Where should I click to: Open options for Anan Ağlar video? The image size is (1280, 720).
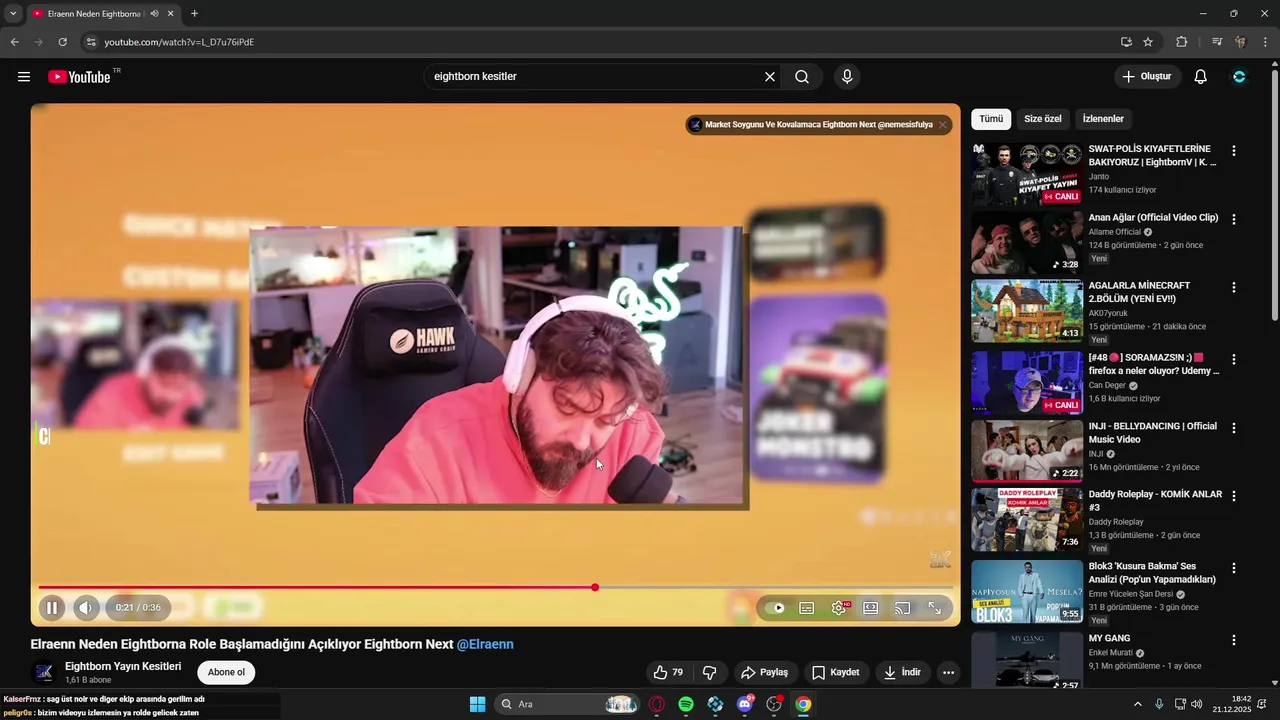coord(1234,219)
